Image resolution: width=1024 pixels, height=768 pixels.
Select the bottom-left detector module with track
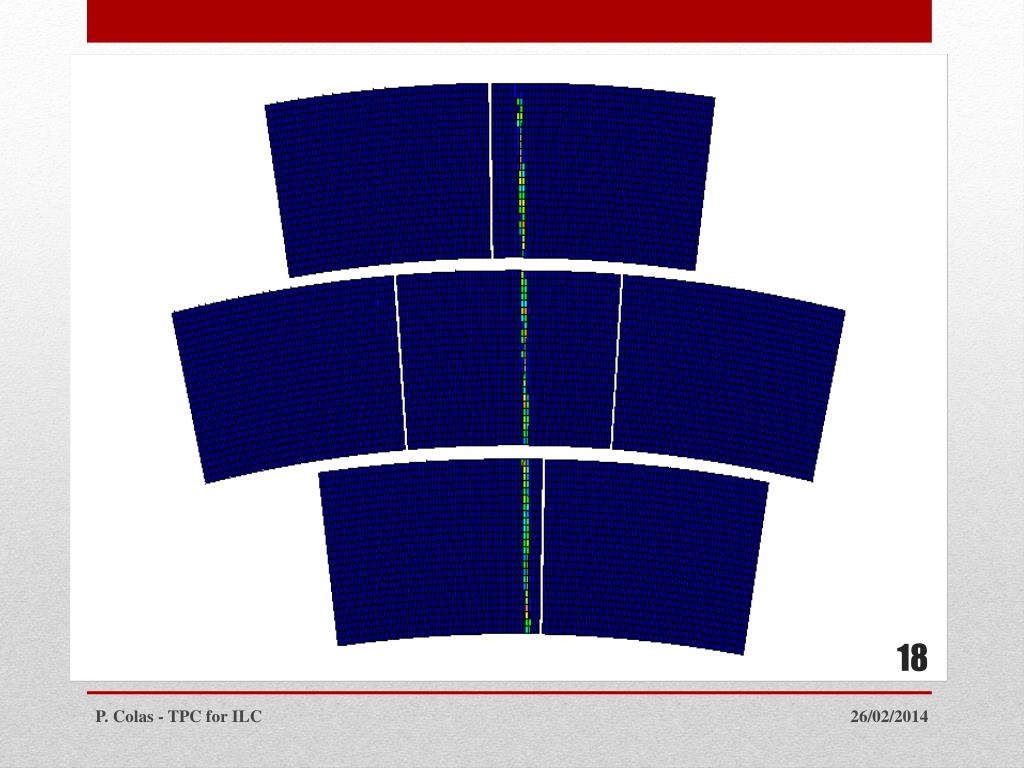pyautogui.click(x=431, y=552)
